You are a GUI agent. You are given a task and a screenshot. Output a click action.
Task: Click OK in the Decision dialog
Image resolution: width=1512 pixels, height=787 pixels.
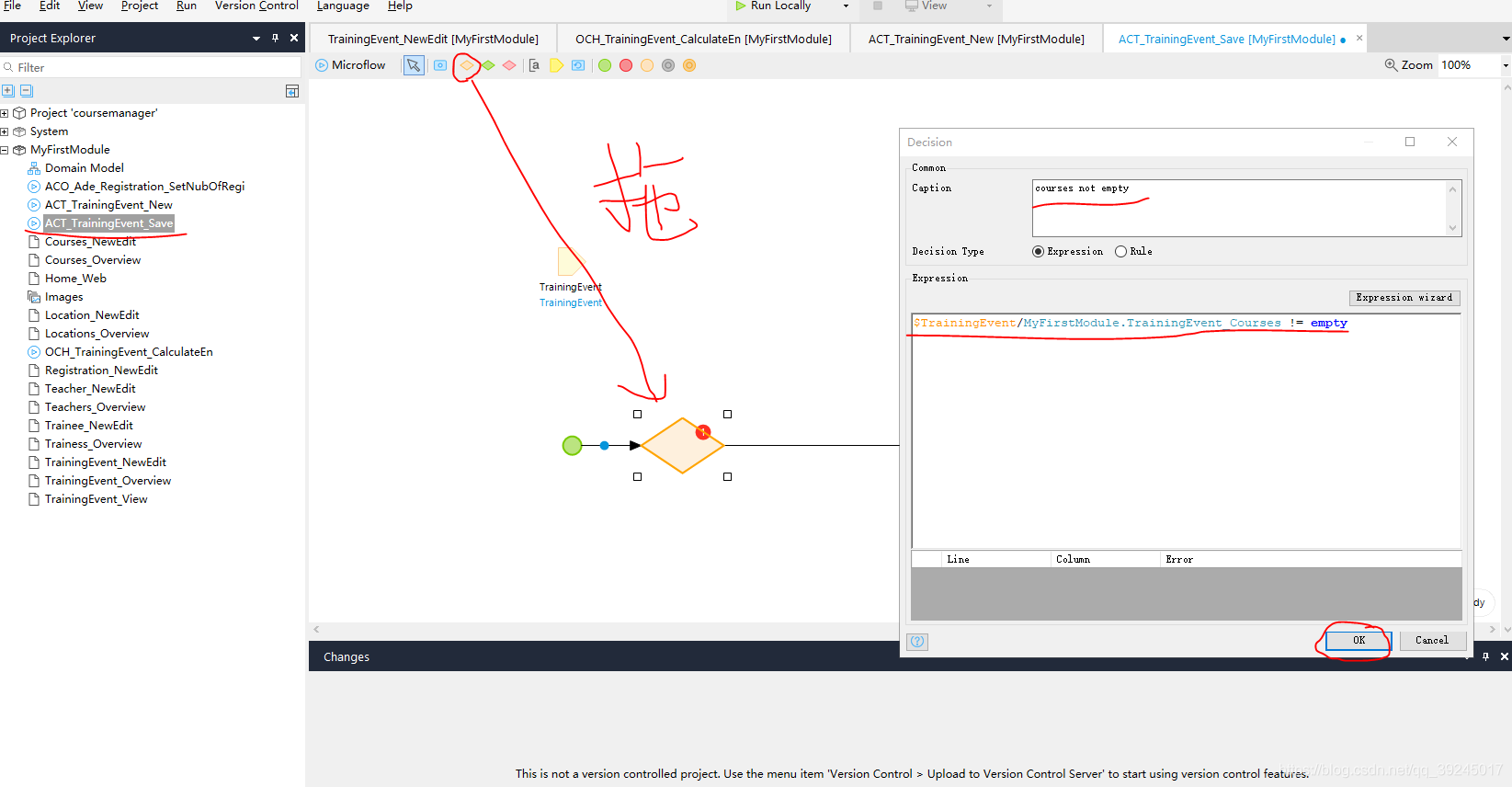tap(1359, 641)
